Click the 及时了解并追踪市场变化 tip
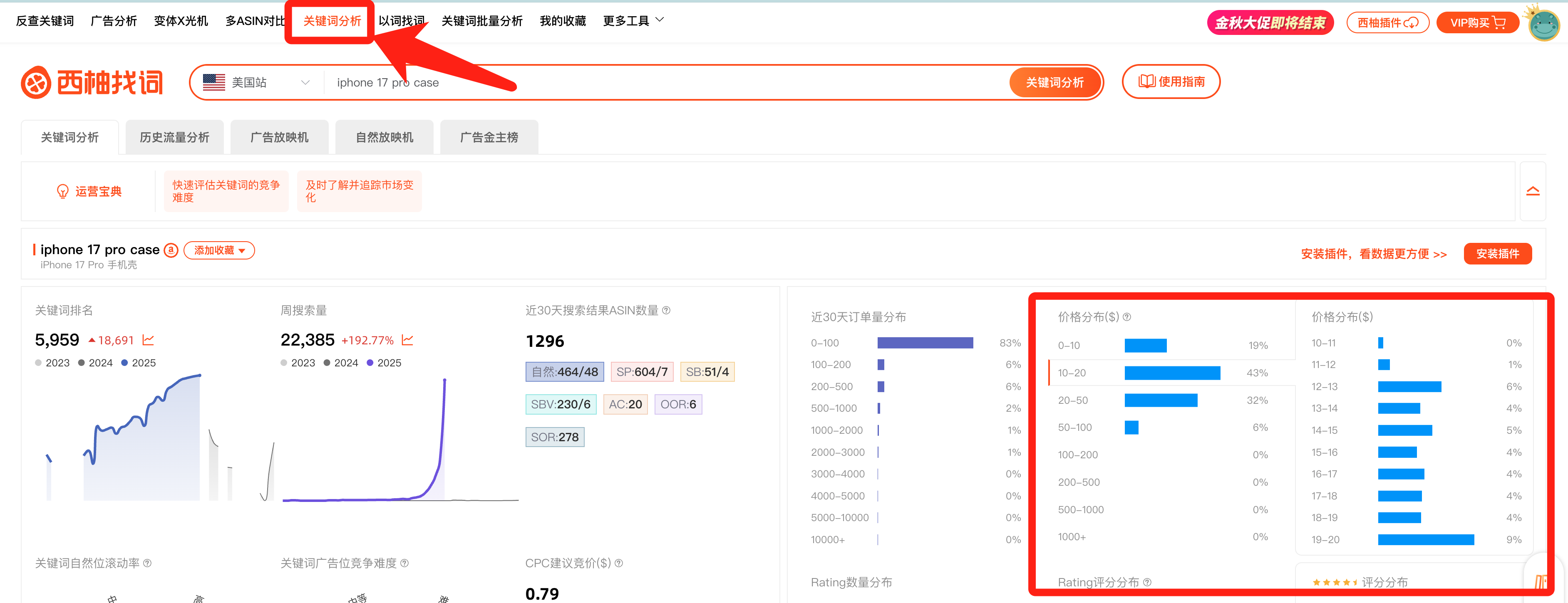 pos(359,191)
